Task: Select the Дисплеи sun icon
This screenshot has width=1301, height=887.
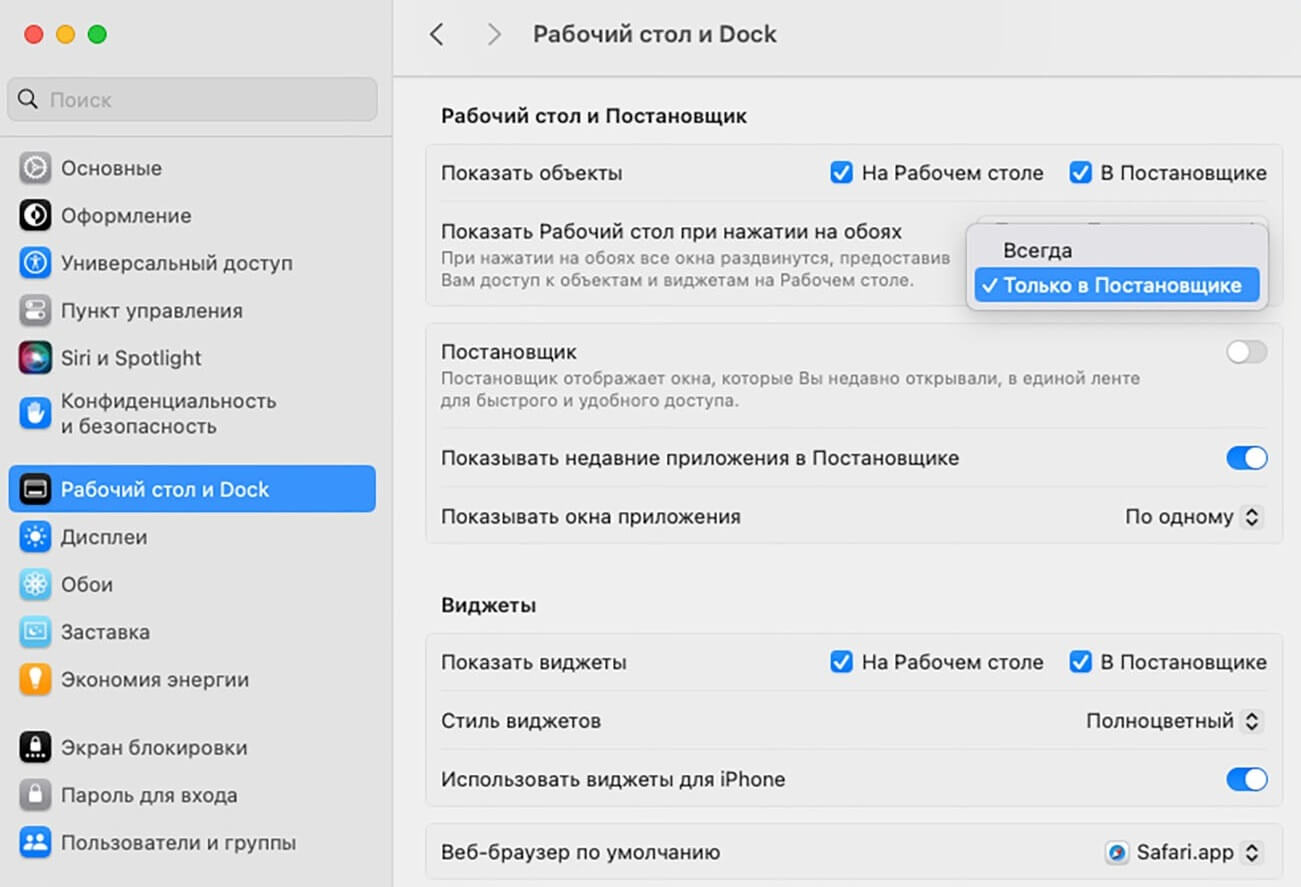Action: [35, 537]
